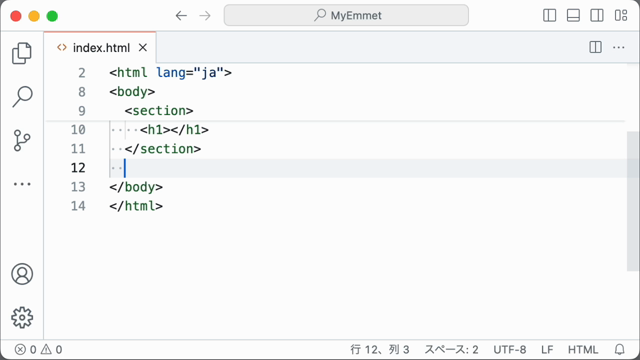Change the HTML language mode
This screenshot has height=360, width=640.
[583, 350]
